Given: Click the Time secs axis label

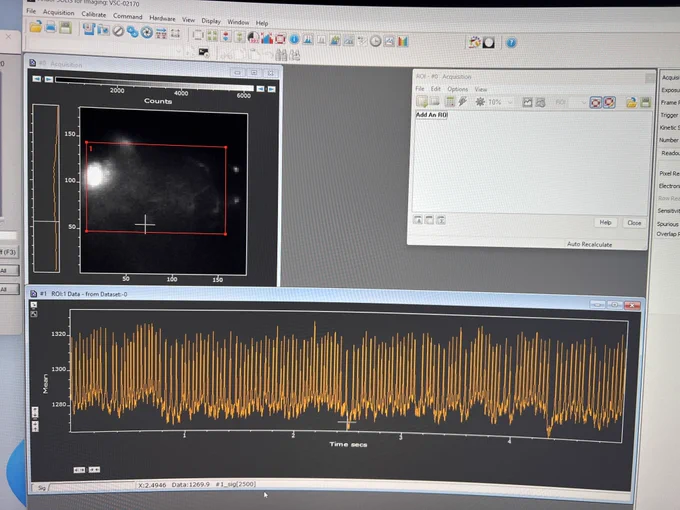Looking at the screenshot, I should tap(348, 444).
